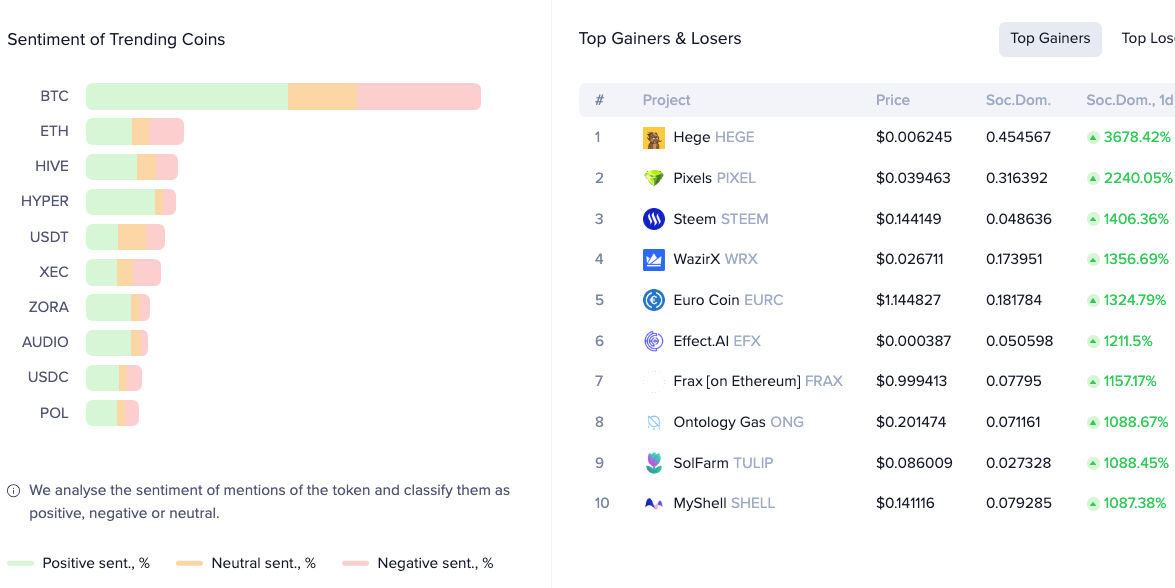Sort by the # rank column header
The height and width of the screenshot is (588, 1175).
pyautogui.click(x=599, y=100)
